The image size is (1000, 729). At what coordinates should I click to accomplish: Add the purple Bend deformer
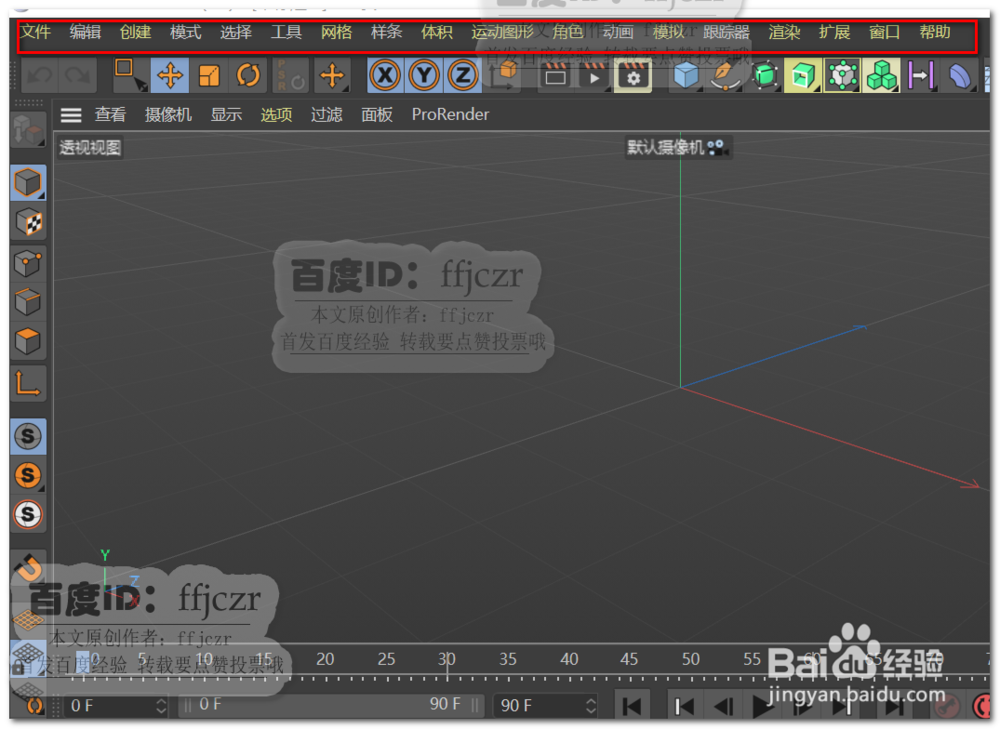tap(960, 76)
